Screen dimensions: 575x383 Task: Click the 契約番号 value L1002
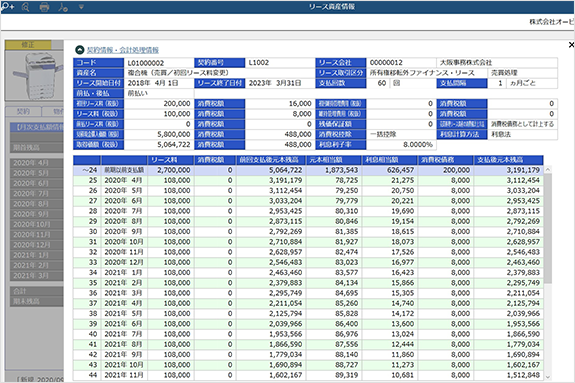pos(280,63)
